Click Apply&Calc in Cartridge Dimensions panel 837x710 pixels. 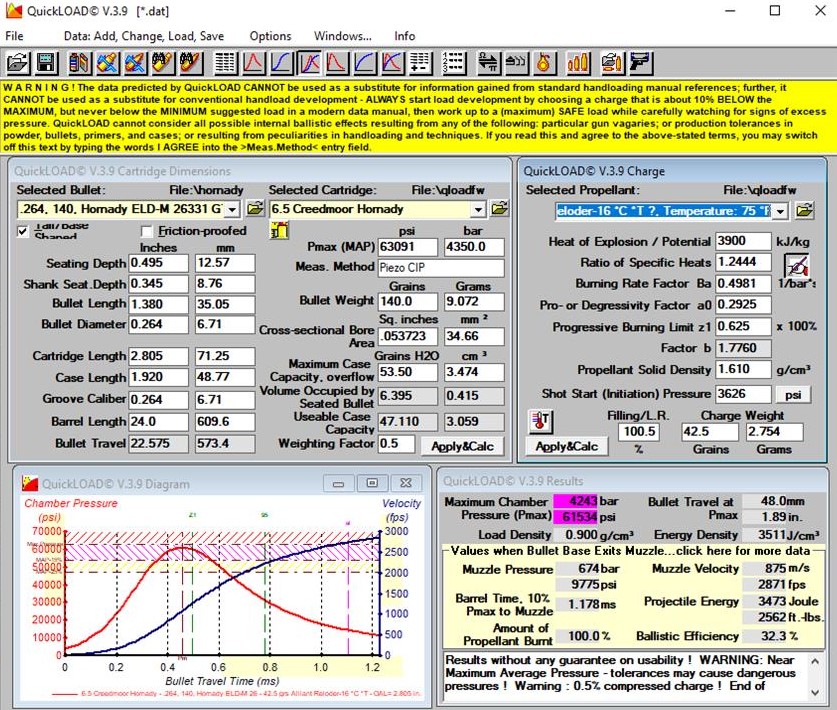(x=462, y=446)
